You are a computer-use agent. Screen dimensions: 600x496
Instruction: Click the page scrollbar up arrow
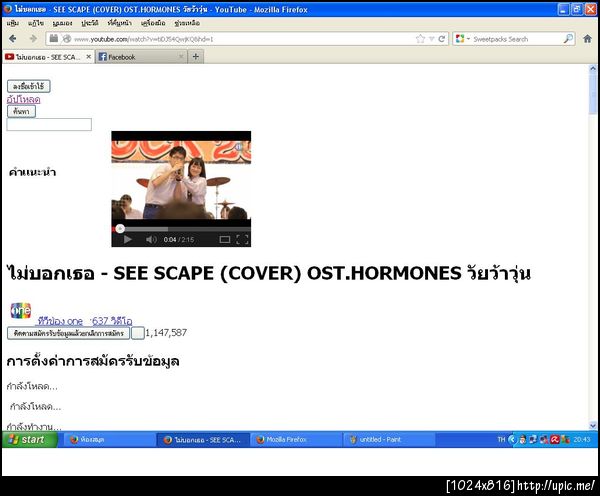[x=593, y=69]
